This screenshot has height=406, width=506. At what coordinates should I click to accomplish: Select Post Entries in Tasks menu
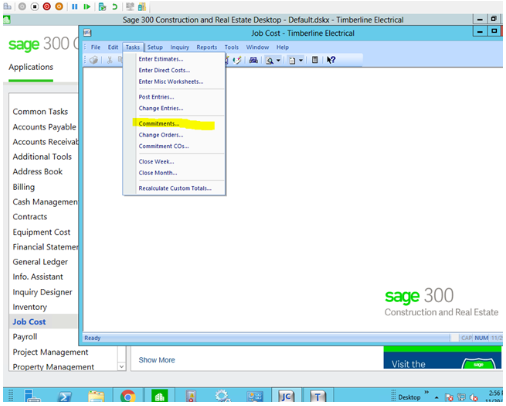156,97
